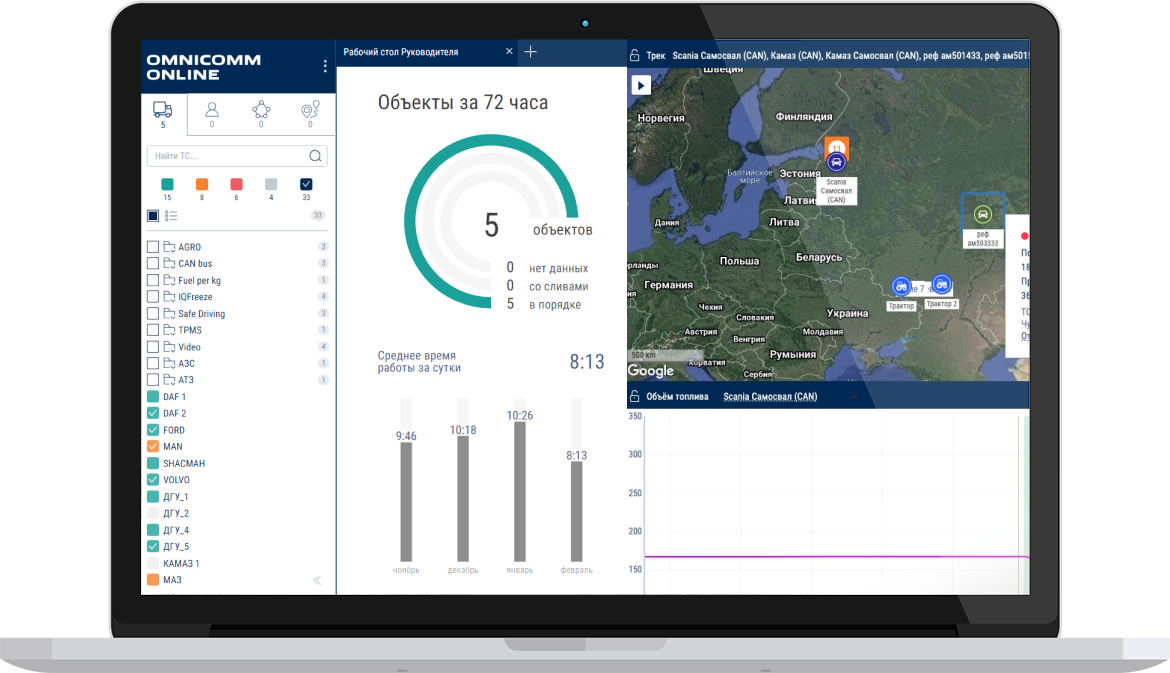This screenshot has height=673, width=1170.
Task: Click the magnifier search icon
Action: coord(316,156)
